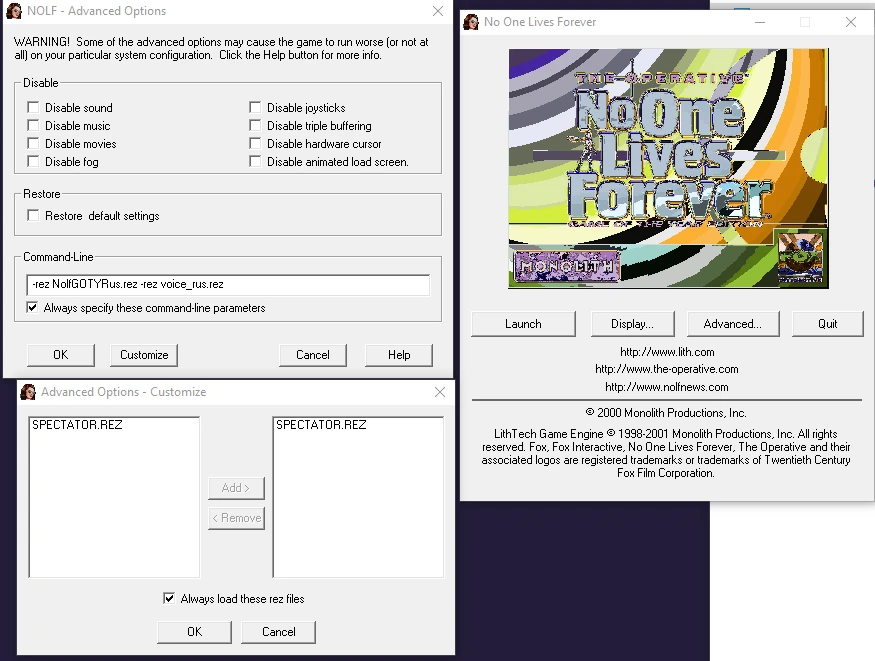Click the Monolith logo on splash image
The height and width of the screenshot is (661, 875).
click(566, 267)
